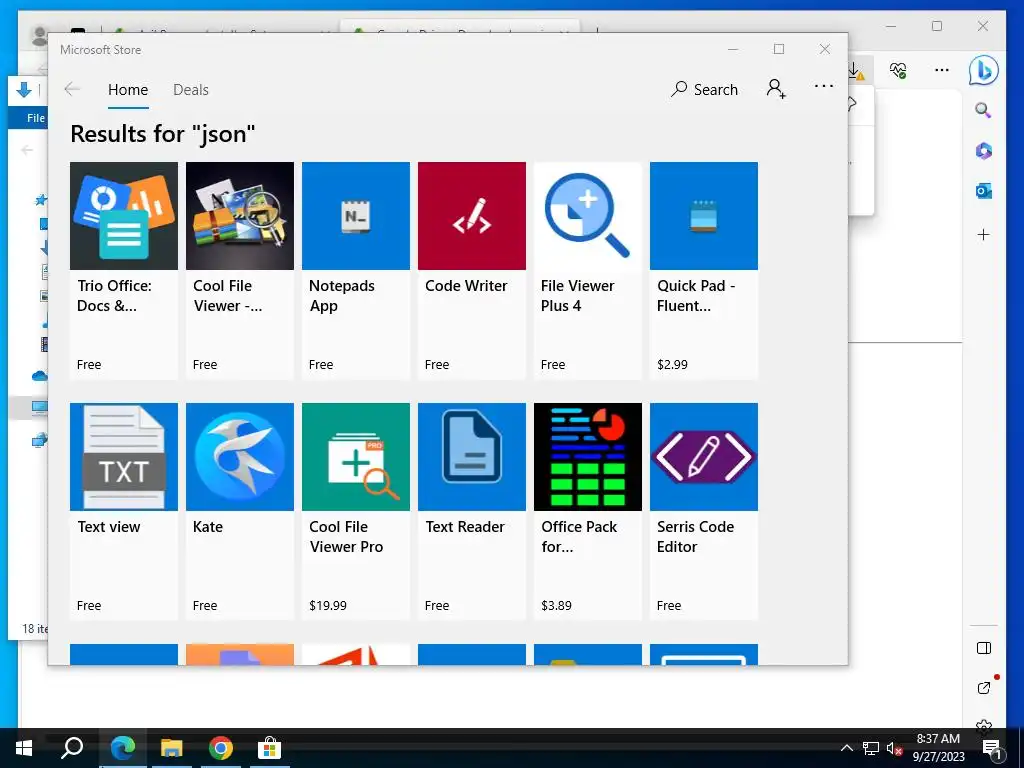This screenshot has width=1024, height=768.
Task: Open Microsoft Store taskbar icon
Action: (x=269, y=748)
